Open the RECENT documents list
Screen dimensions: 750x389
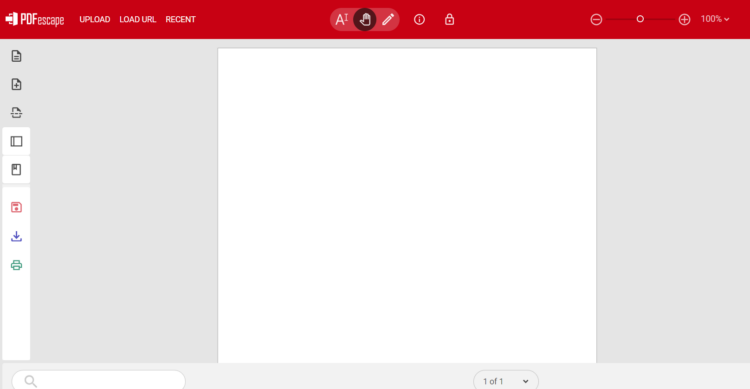click(x=180, y=20)
